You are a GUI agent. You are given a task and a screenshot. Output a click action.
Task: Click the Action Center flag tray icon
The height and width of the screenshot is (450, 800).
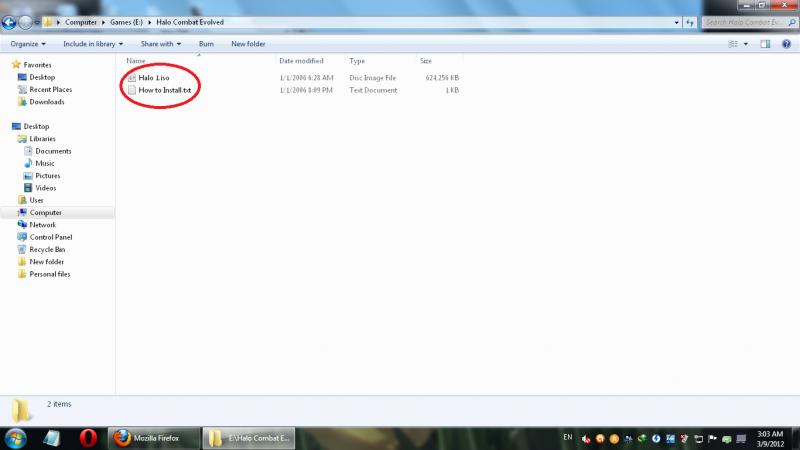[x=713, y=439]
